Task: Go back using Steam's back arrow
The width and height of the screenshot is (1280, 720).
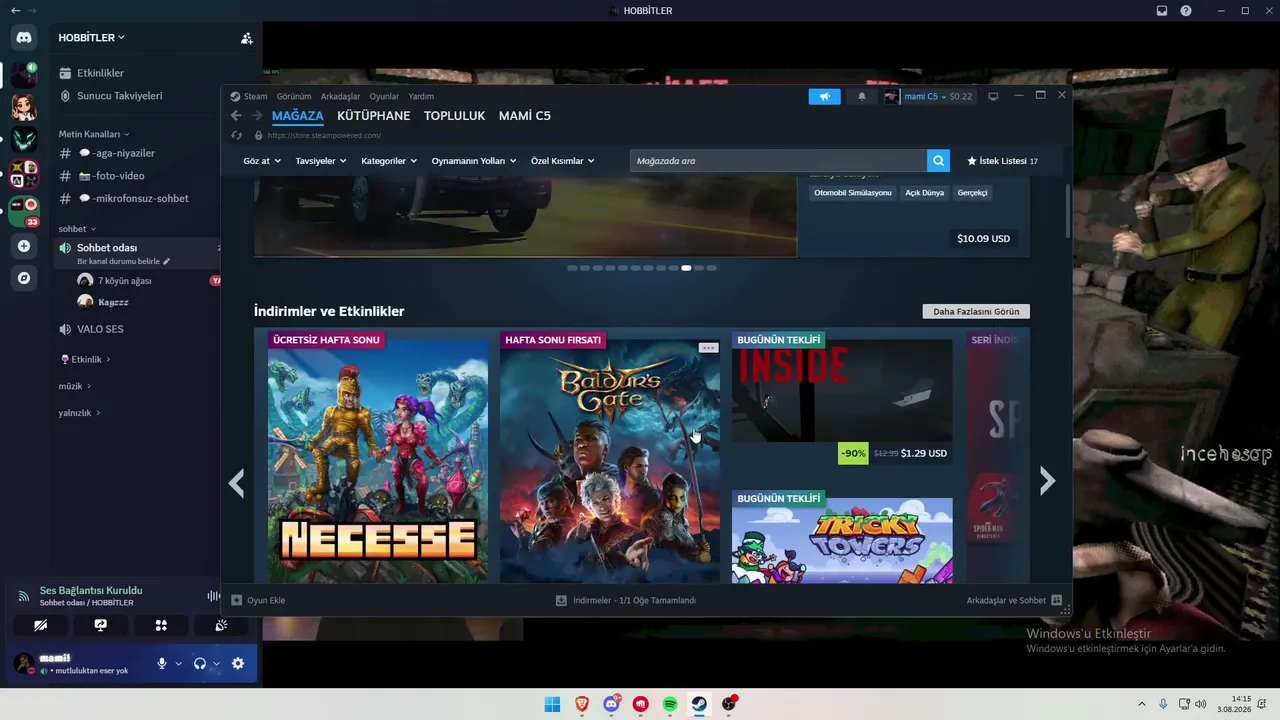Action: pyautogui.click(x=236, y=116)
